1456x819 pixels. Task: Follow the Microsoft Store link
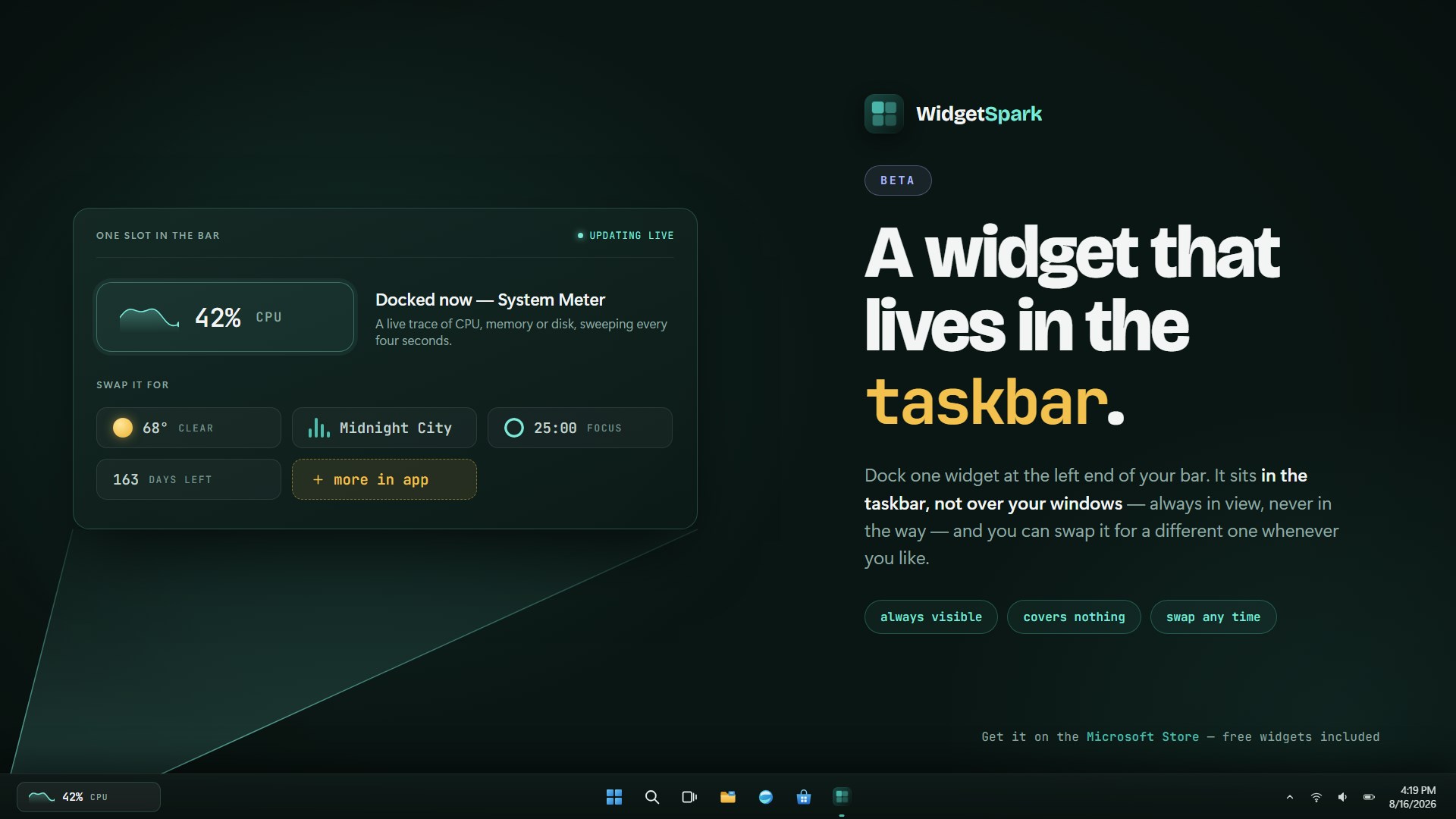pos(1143,736)
